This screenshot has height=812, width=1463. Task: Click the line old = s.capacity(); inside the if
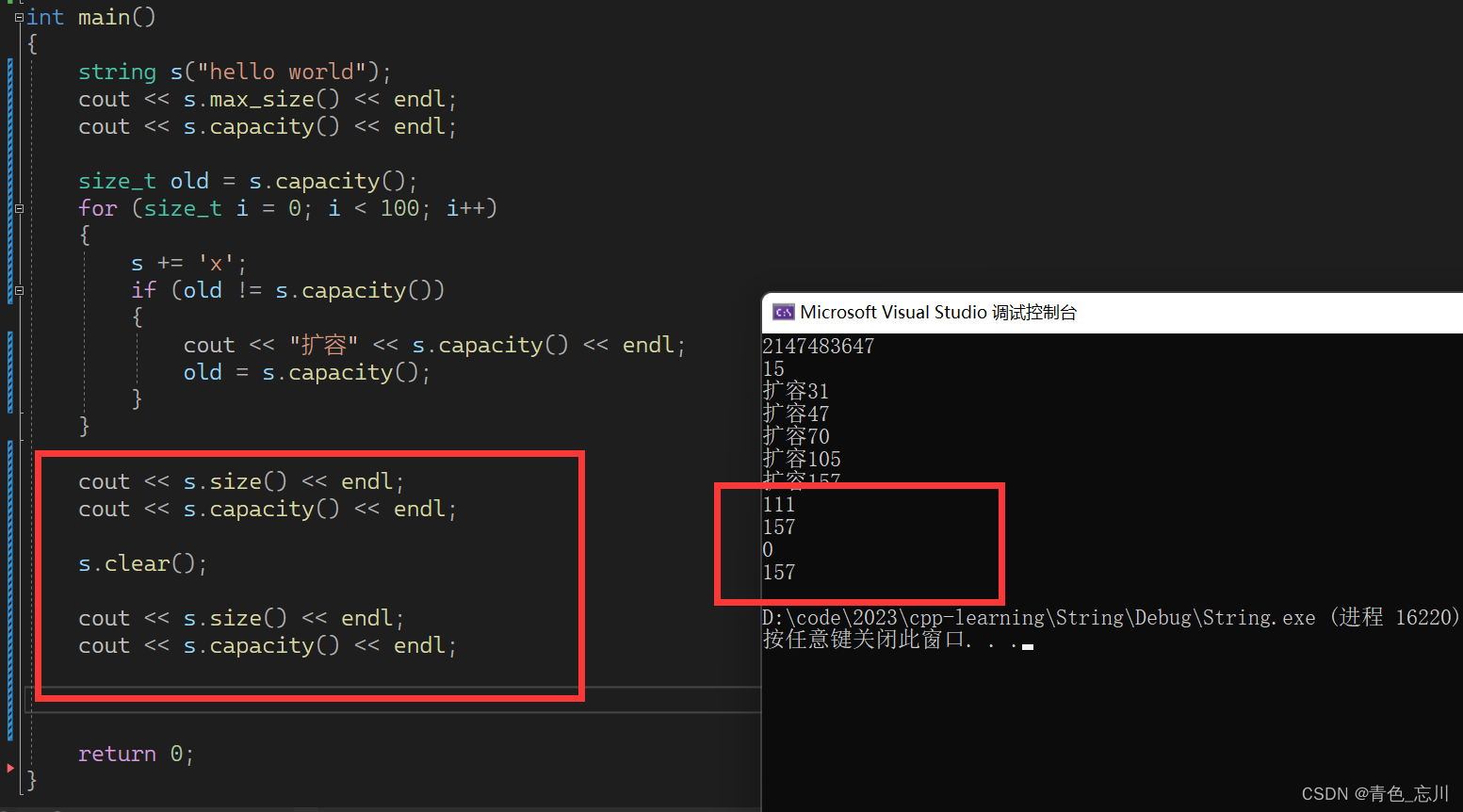pos(307,372)
